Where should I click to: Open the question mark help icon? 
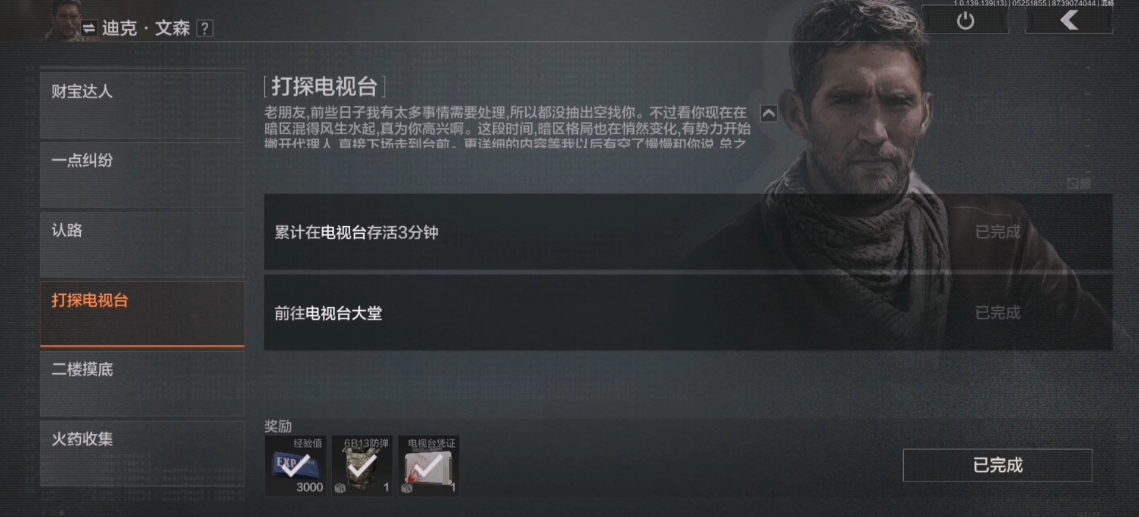click(205, 28)
